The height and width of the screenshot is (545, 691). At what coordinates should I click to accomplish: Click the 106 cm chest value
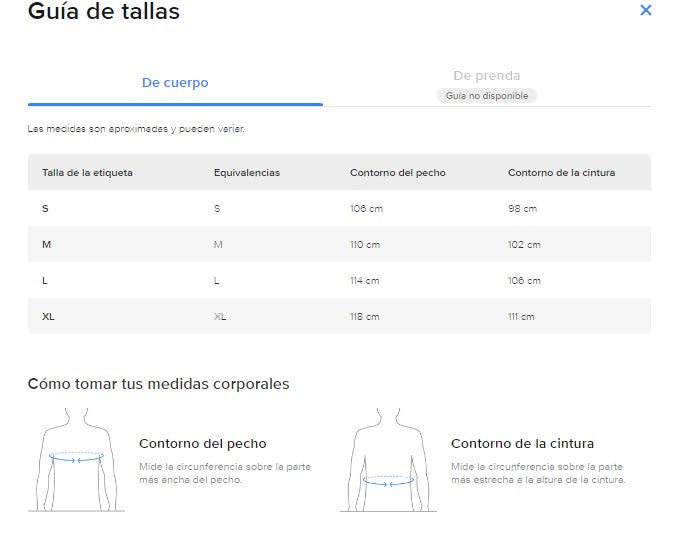pyautogui.click(x=364, y=209)
